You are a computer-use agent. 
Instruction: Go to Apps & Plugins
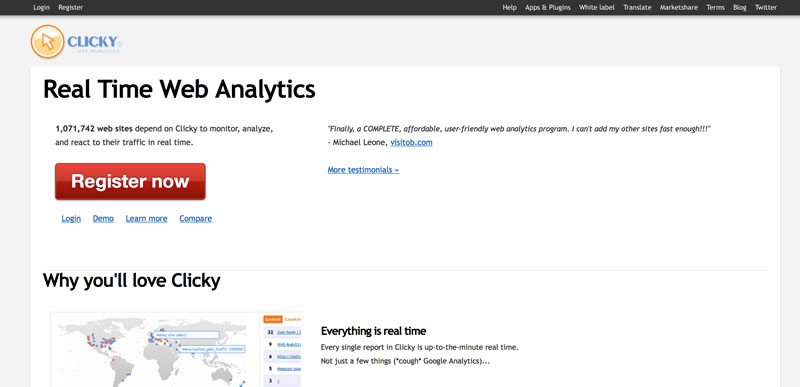pyautogui.click(x=548, y=8)
